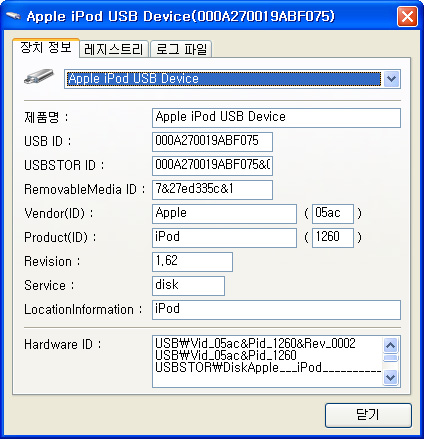The image size is (424, 439).
Task: Click the USB ID label
Action: pyautogui.click(x=47, y=141)
